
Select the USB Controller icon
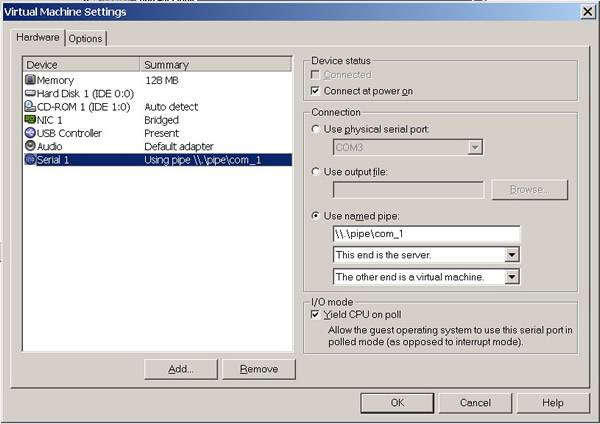pyautogui.click(x=30, y=133)
